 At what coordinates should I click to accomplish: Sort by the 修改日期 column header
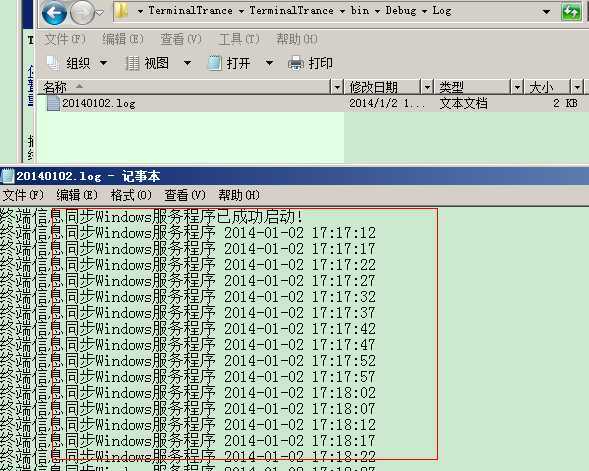pos(382,87)
